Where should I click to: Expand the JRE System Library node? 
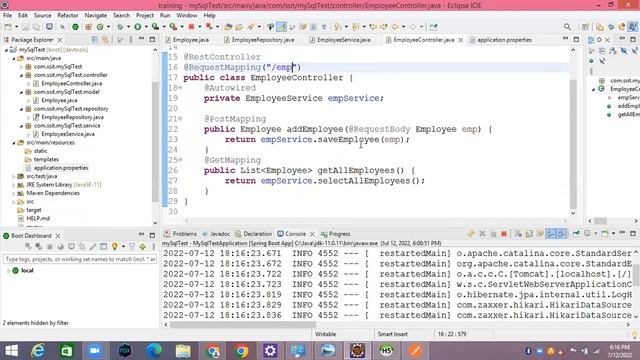(x=14, y=185)
